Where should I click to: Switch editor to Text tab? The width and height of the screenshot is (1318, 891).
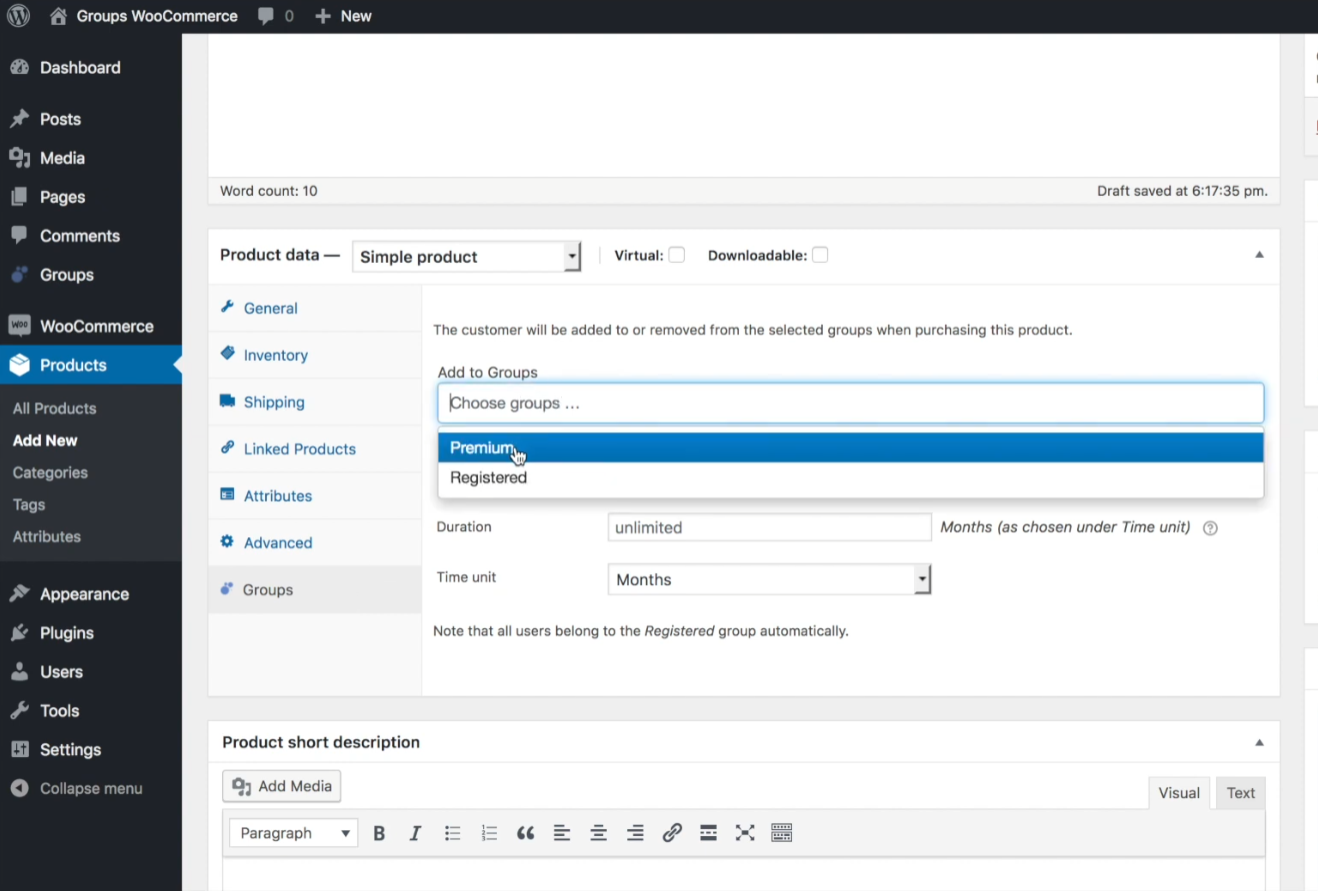click(1241, 793)
